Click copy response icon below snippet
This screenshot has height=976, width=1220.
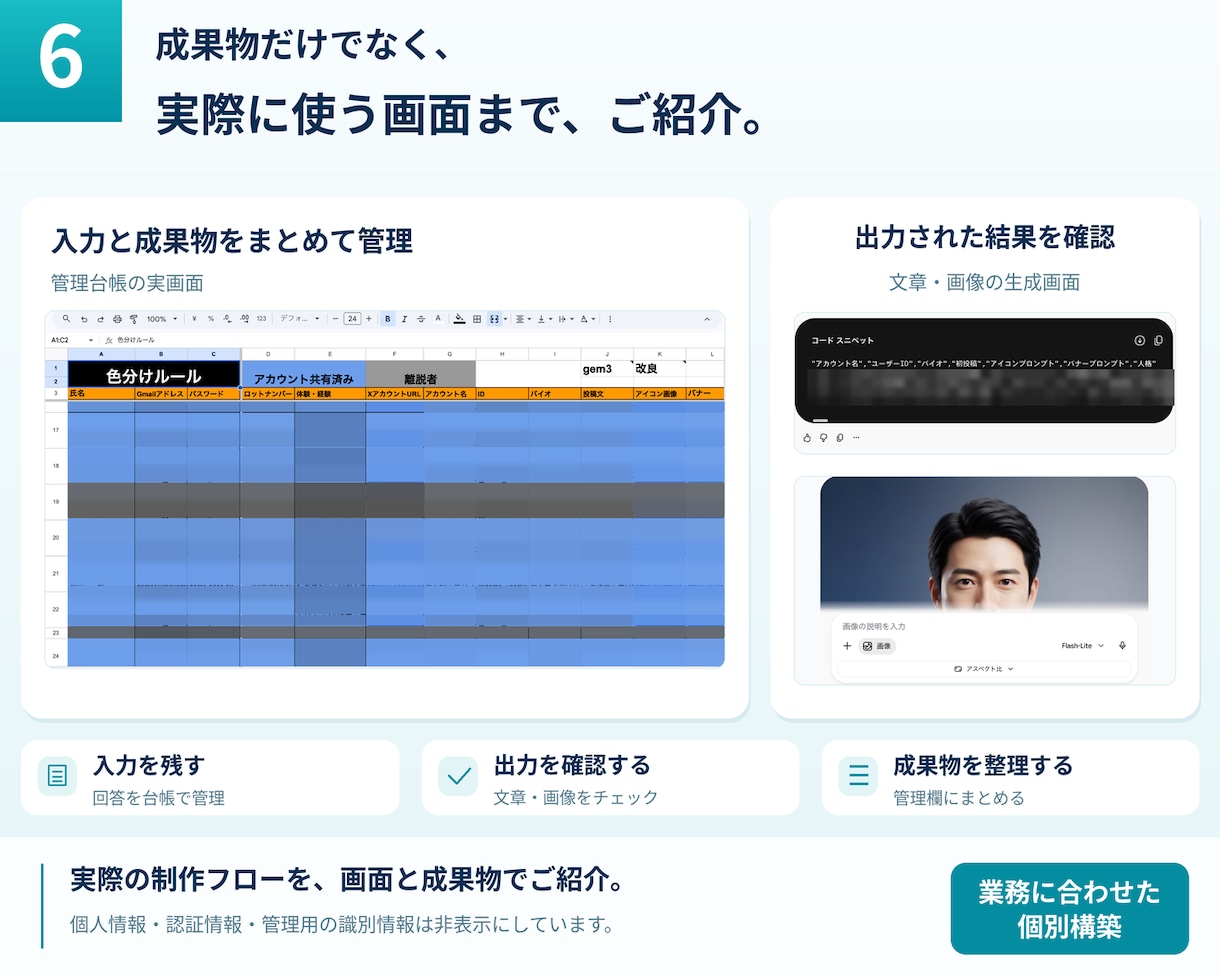tap(840, 437)
